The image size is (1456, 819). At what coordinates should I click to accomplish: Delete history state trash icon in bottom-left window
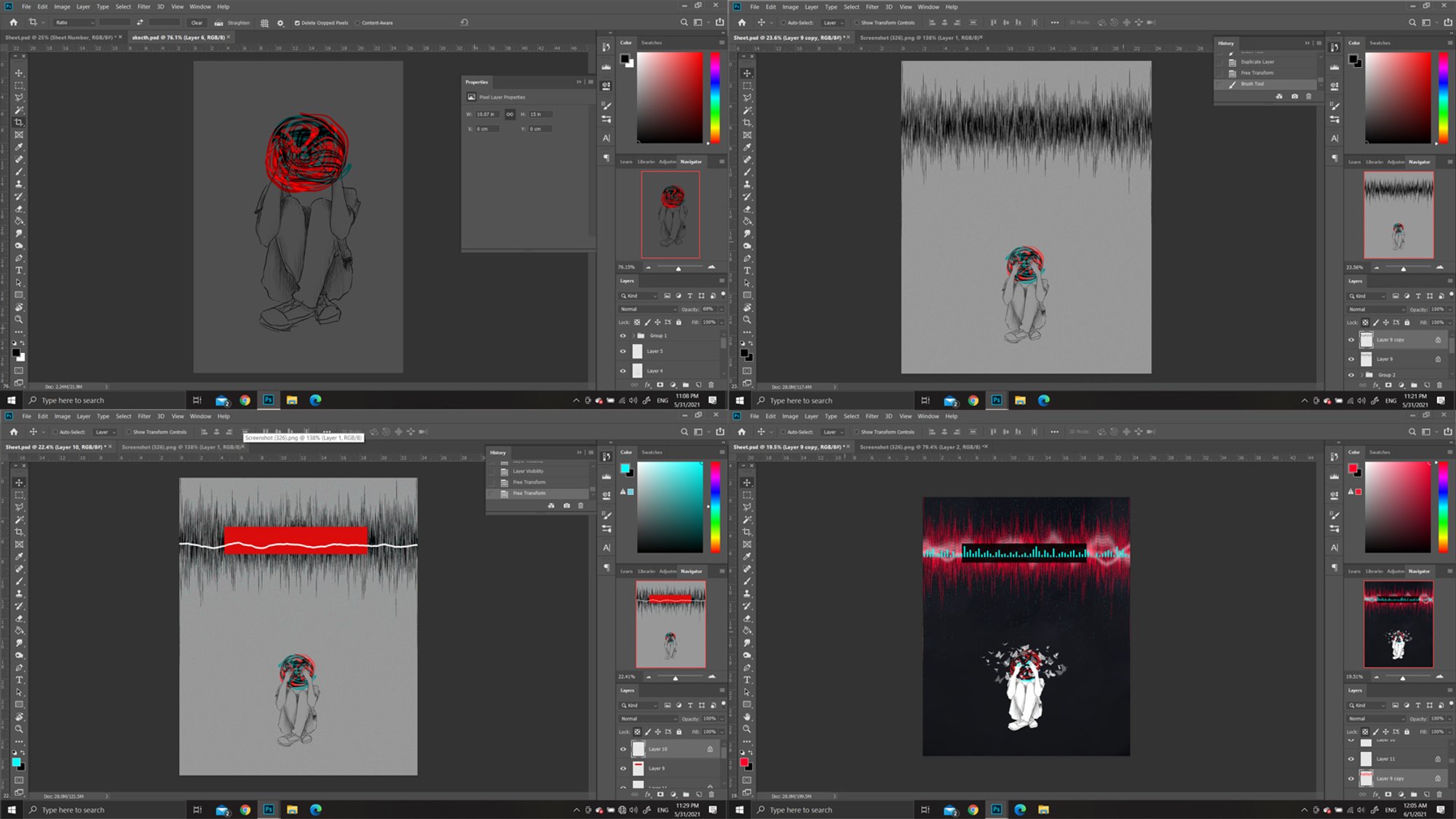coord(580,505)
